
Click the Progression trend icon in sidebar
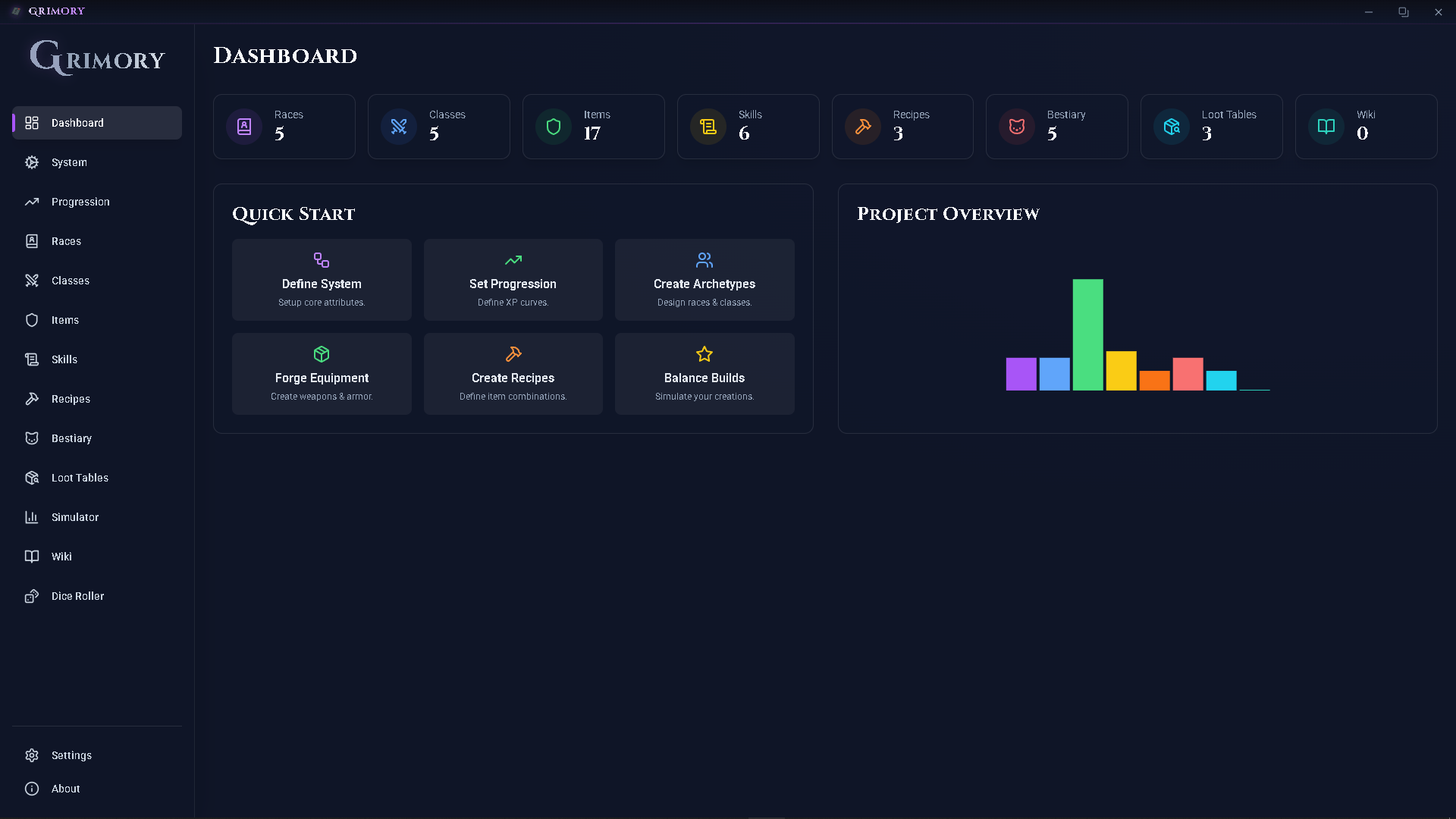coord(32,202)
